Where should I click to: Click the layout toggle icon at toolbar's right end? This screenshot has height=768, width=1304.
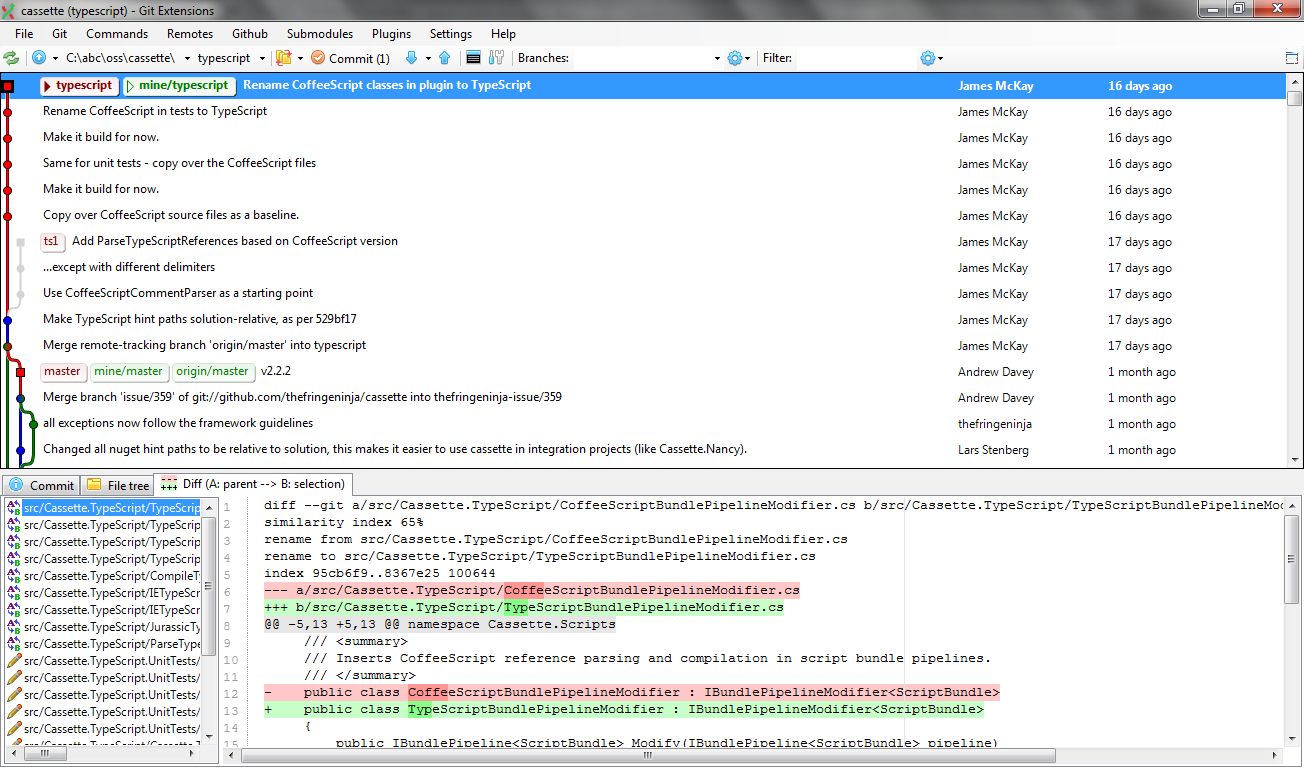tap(1292, 58)
